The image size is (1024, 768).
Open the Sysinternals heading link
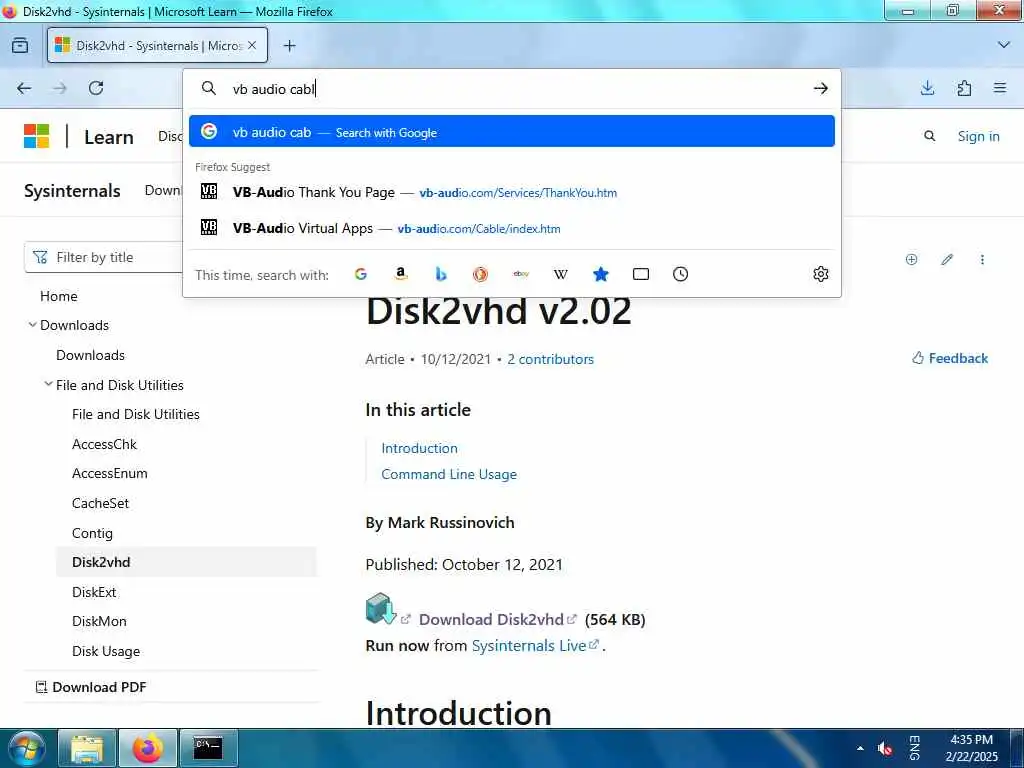(72, 191)
